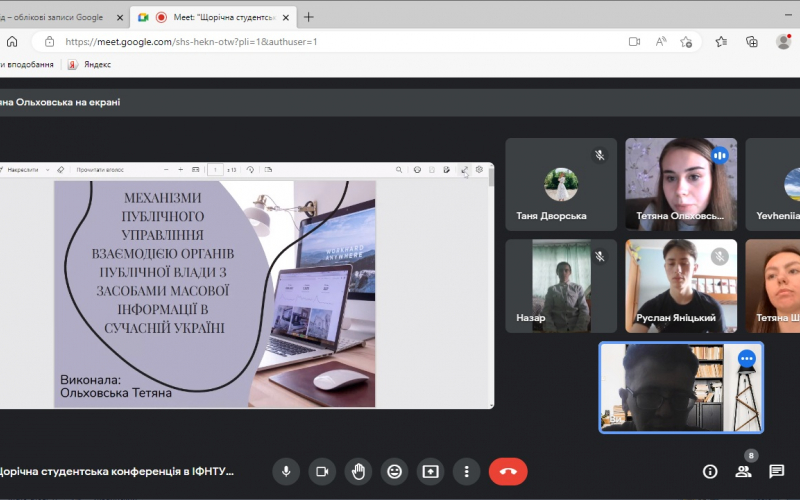
Task: Click the PDF page number field
Action: tap(215, 170)
